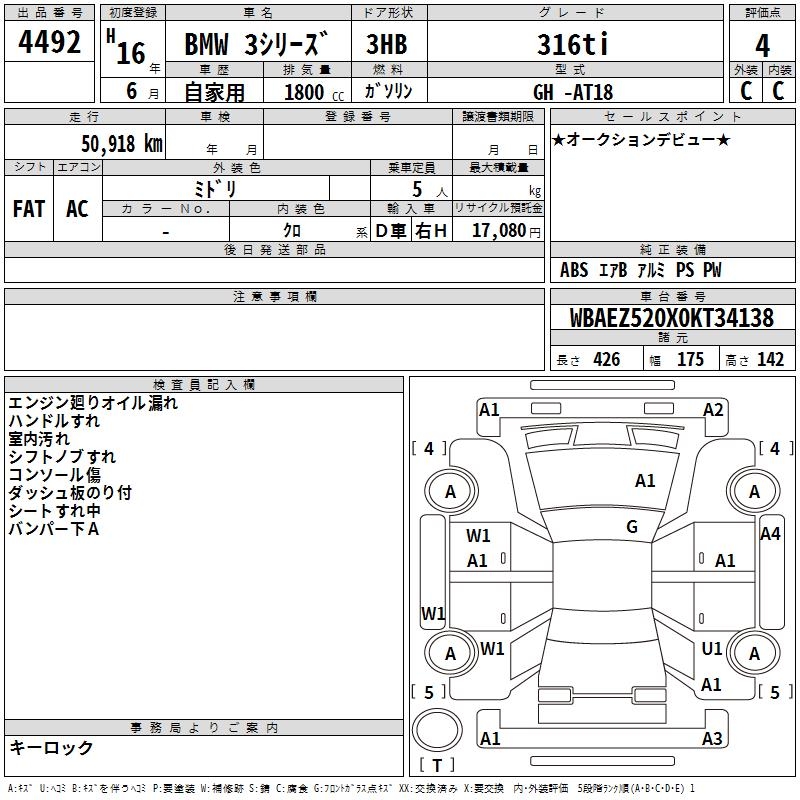Viewport: 800px width, 800px height.
Task: Click inspector note コンソール傷
Action: [x=55, y=474]
